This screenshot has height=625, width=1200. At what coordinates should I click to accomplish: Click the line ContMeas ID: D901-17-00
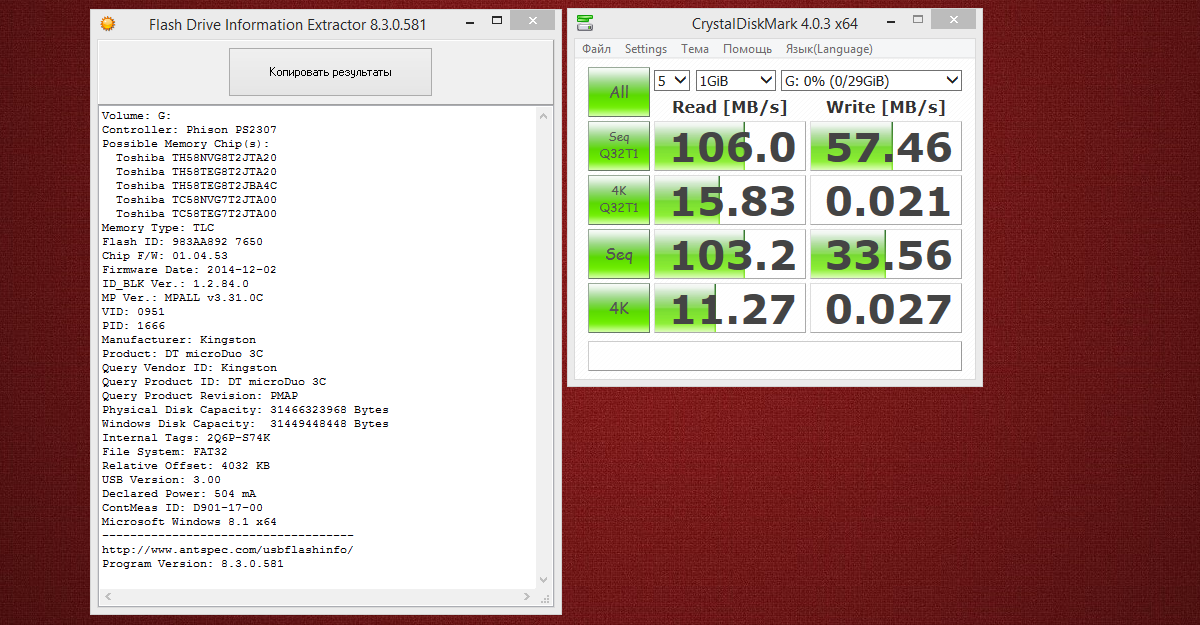coord(182,508)
